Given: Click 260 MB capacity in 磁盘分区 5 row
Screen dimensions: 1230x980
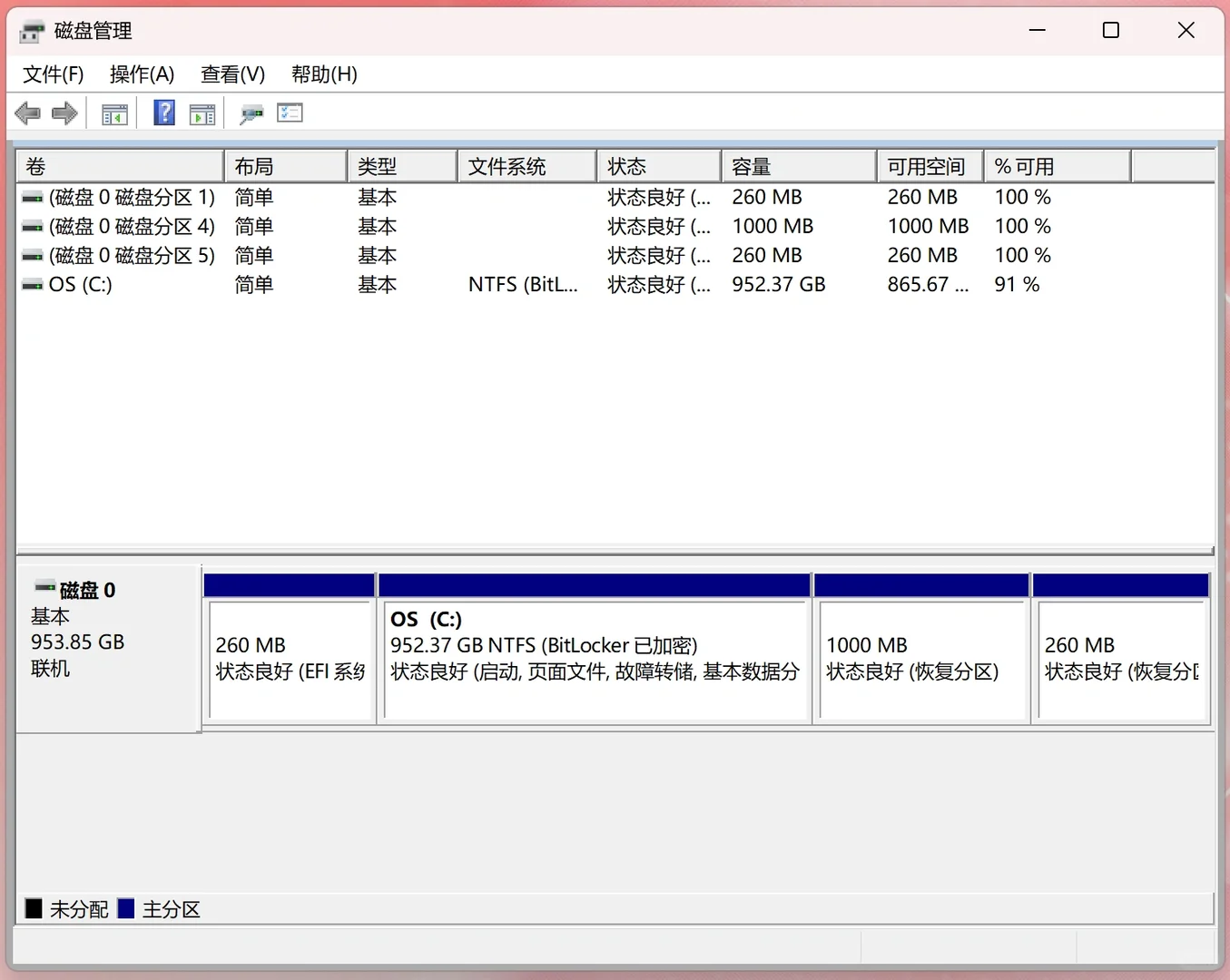Looking at the screenshot, I should point(767,256).
